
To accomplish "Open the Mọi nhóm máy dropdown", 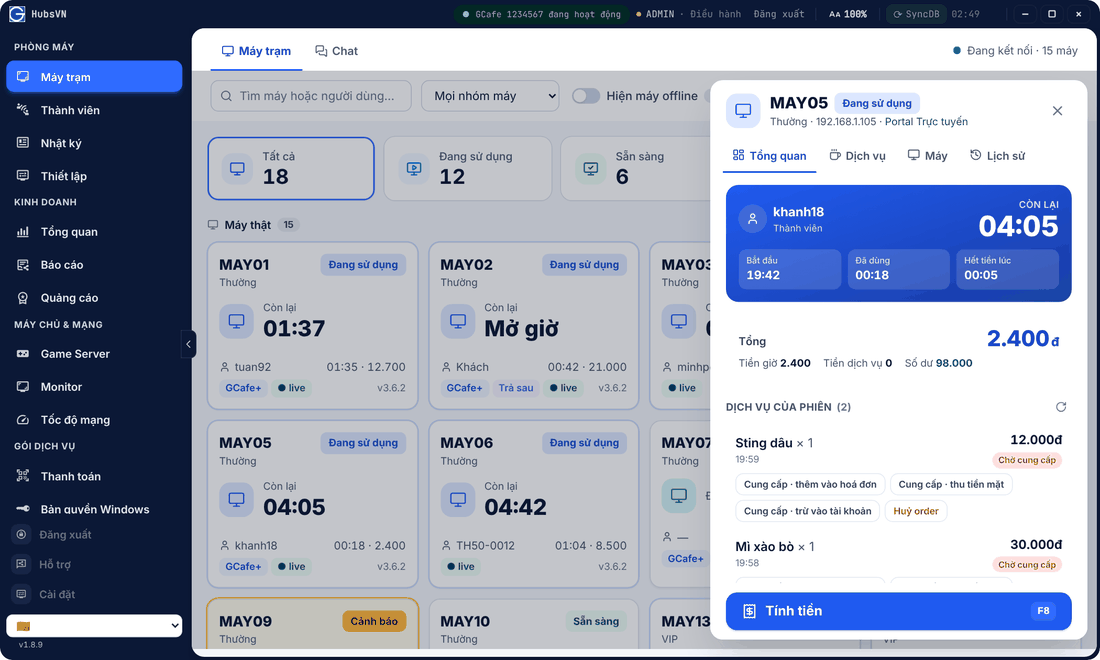I will (490, 96).
